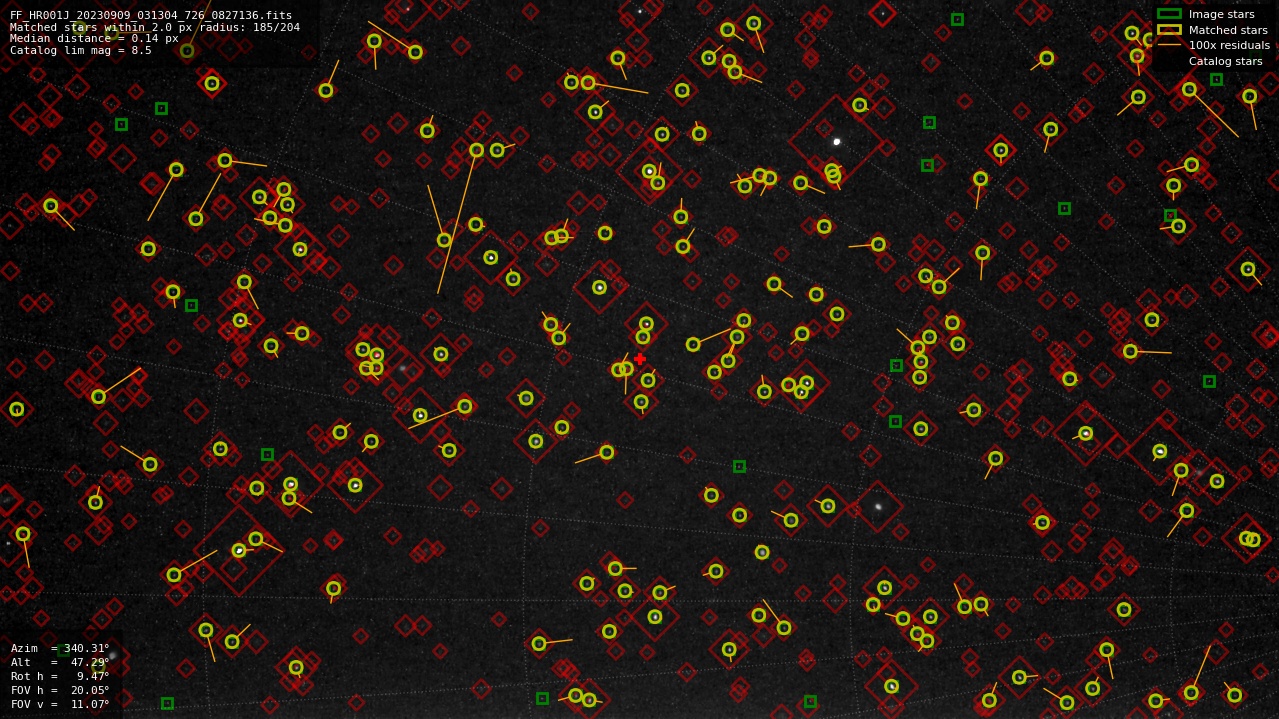
Task: Select the FF_HR001J .fits file name text
Action: pyautogui.click(x=151, y=16)
